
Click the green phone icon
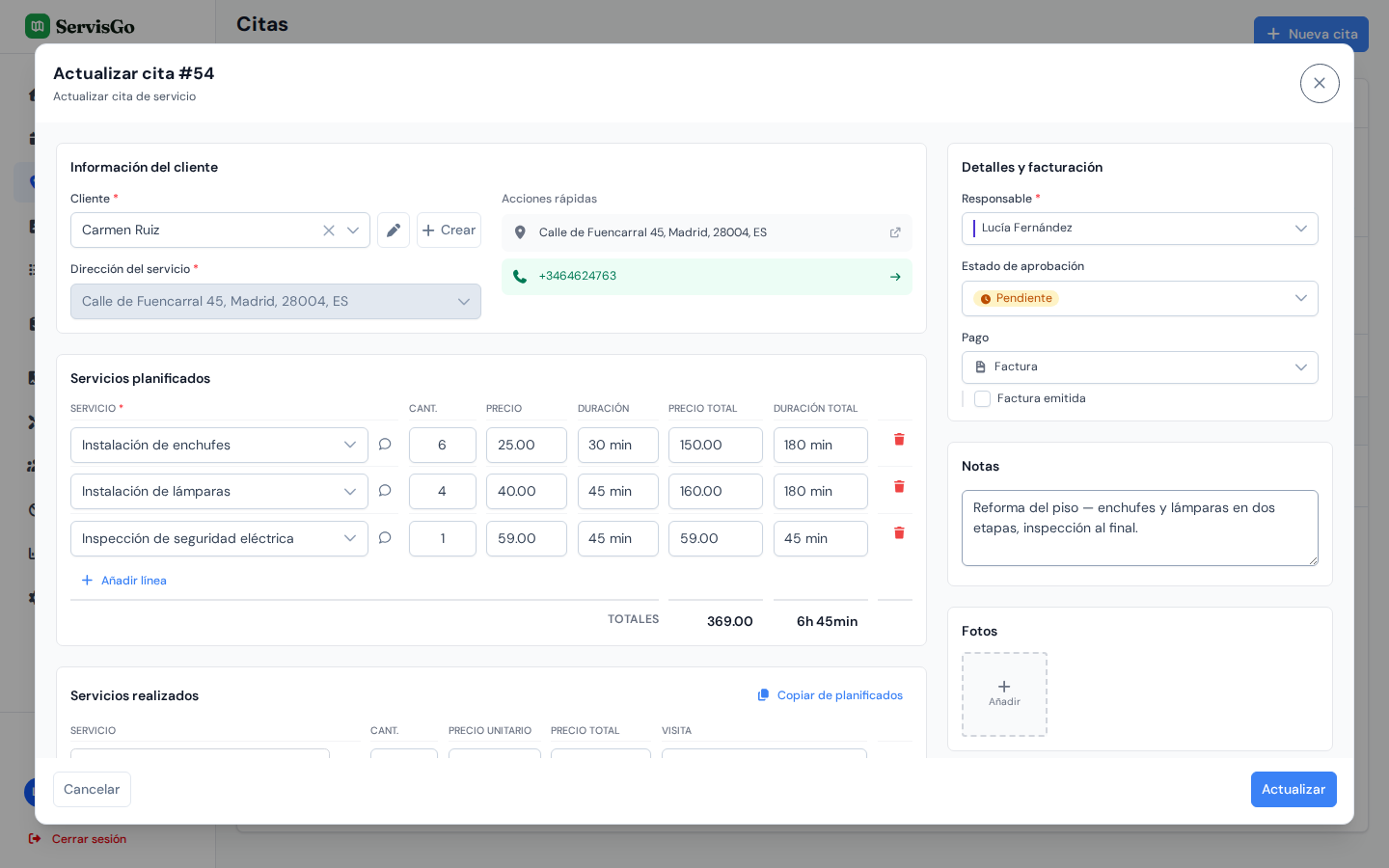pos(520,277)
